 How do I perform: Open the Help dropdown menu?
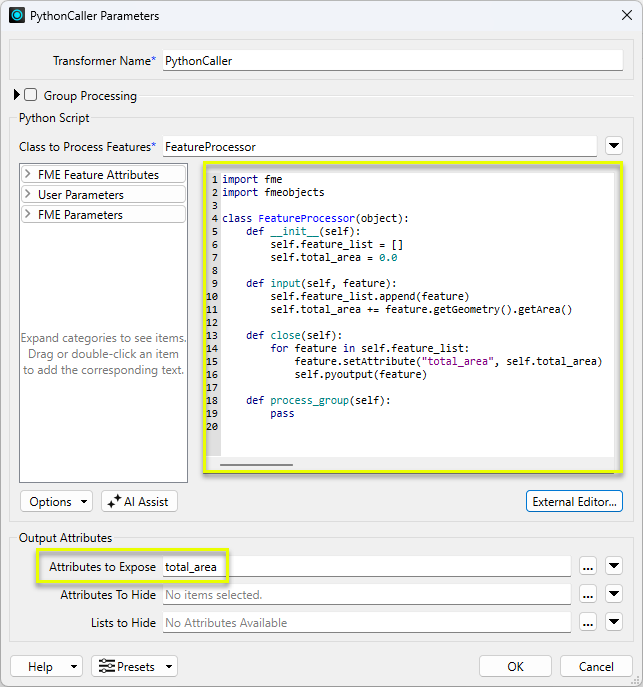tap(75, 666)
